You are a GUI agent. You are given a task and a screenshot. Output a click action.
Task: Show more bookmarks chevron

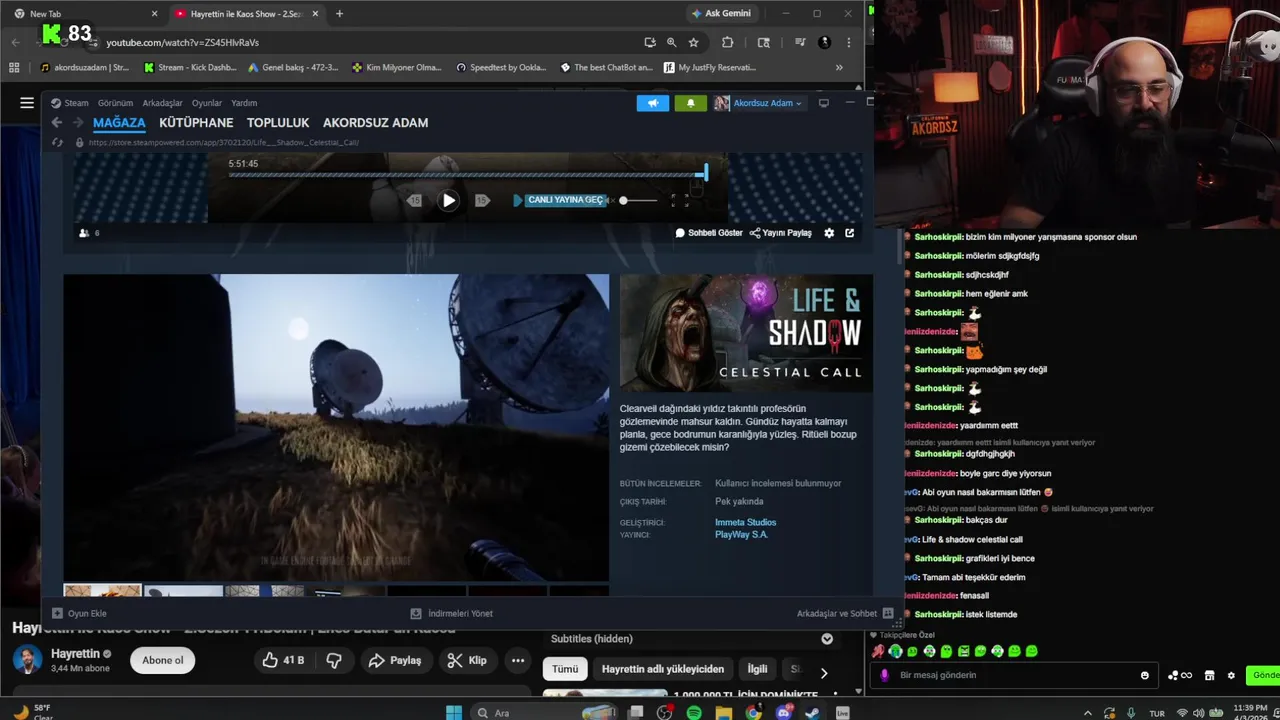[x=839, y=68]
